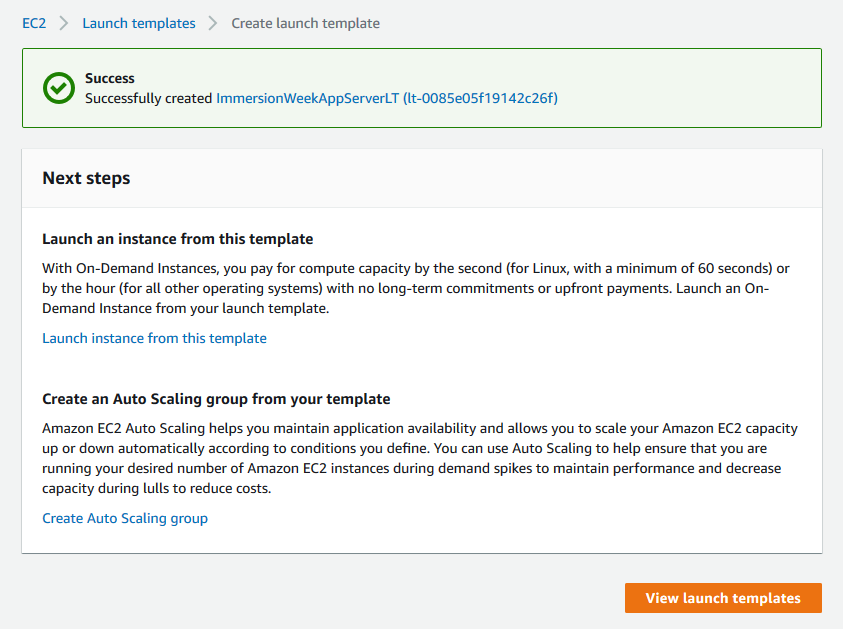Click 'Launch an instance from this template' heading
This screenshot has height=629, width=843.
[177, 239]
